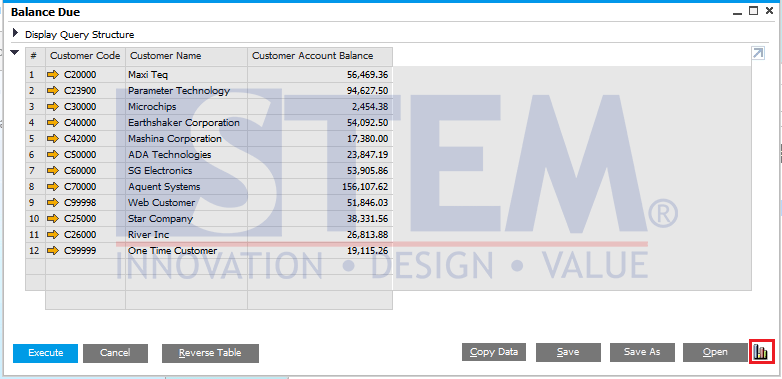Sort by Customer Code column header
The height and width of the screenshot is (379, 782).
[x=85, y=56]
